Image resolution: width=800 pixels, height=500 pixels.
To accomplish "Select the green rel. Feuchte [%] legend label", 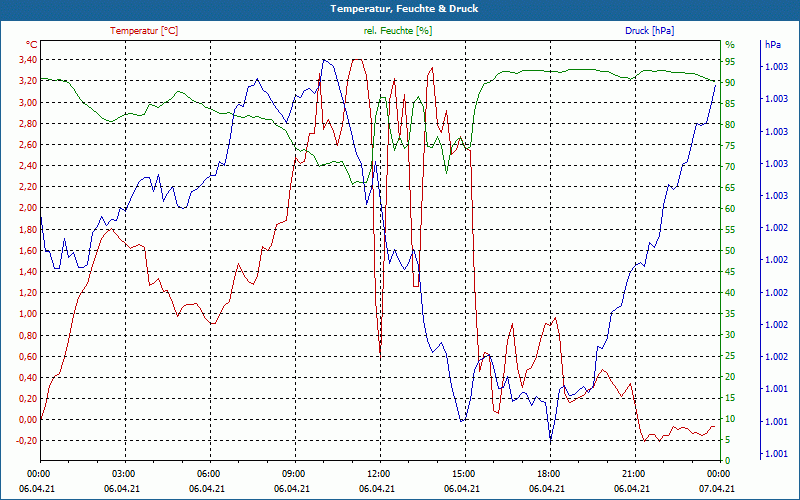I will [397, 31].
